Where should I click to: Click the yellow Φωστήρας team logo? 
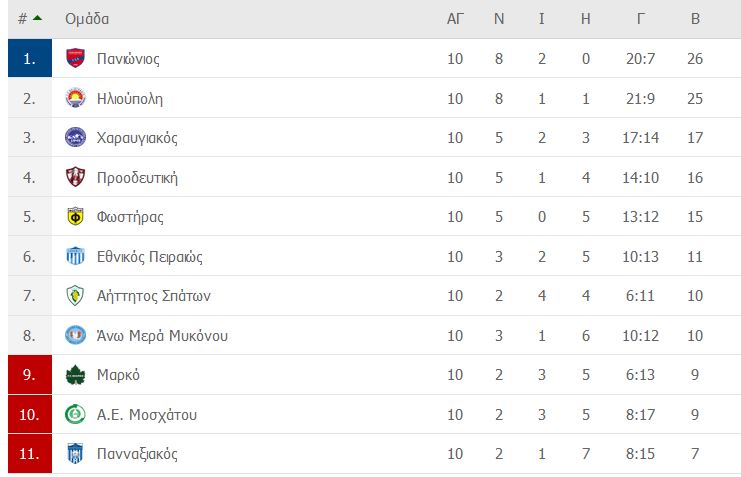point(75,217)
